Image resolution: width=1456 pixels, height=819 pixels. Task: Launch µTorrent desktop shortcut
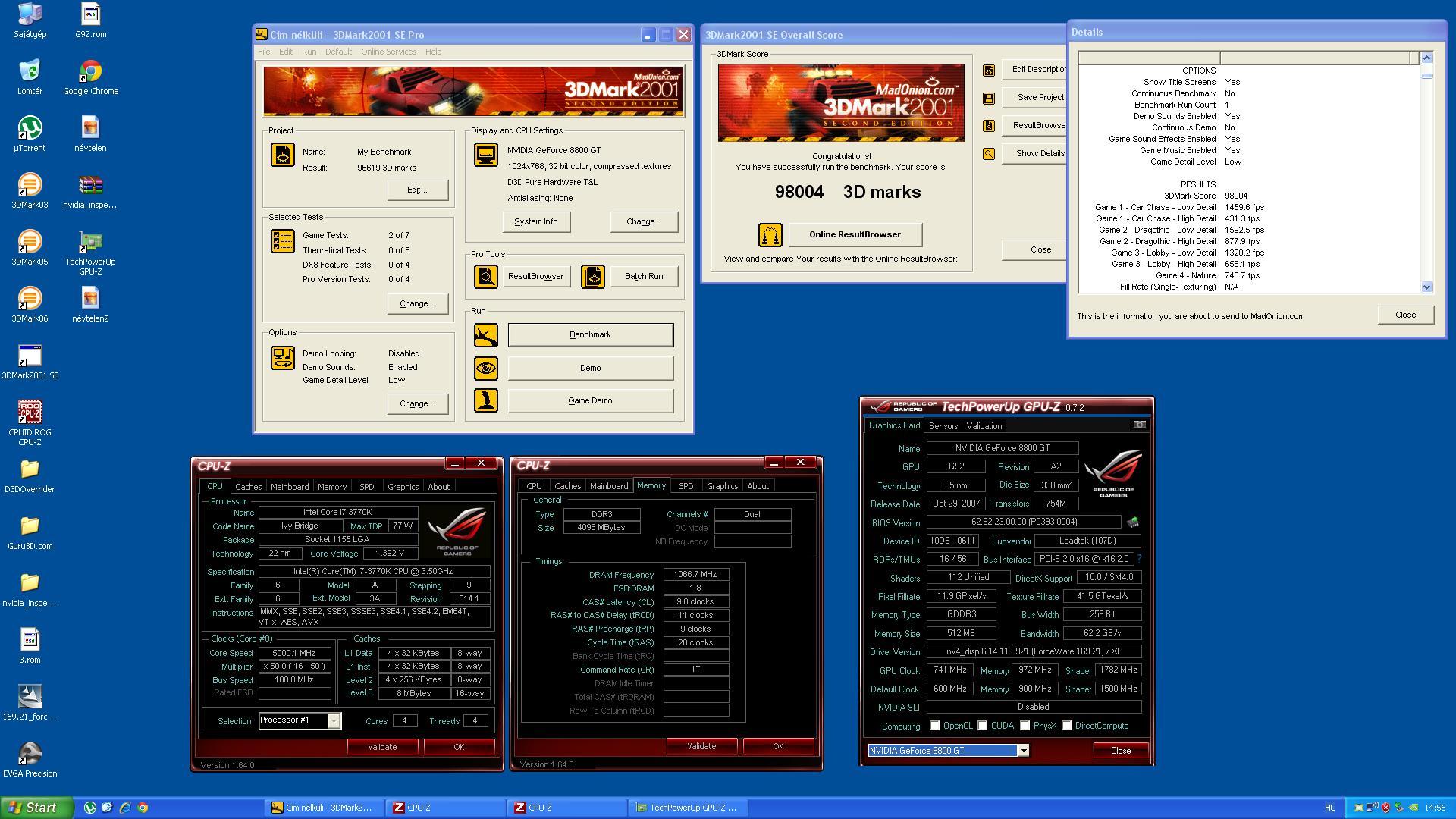coord(30,134)
